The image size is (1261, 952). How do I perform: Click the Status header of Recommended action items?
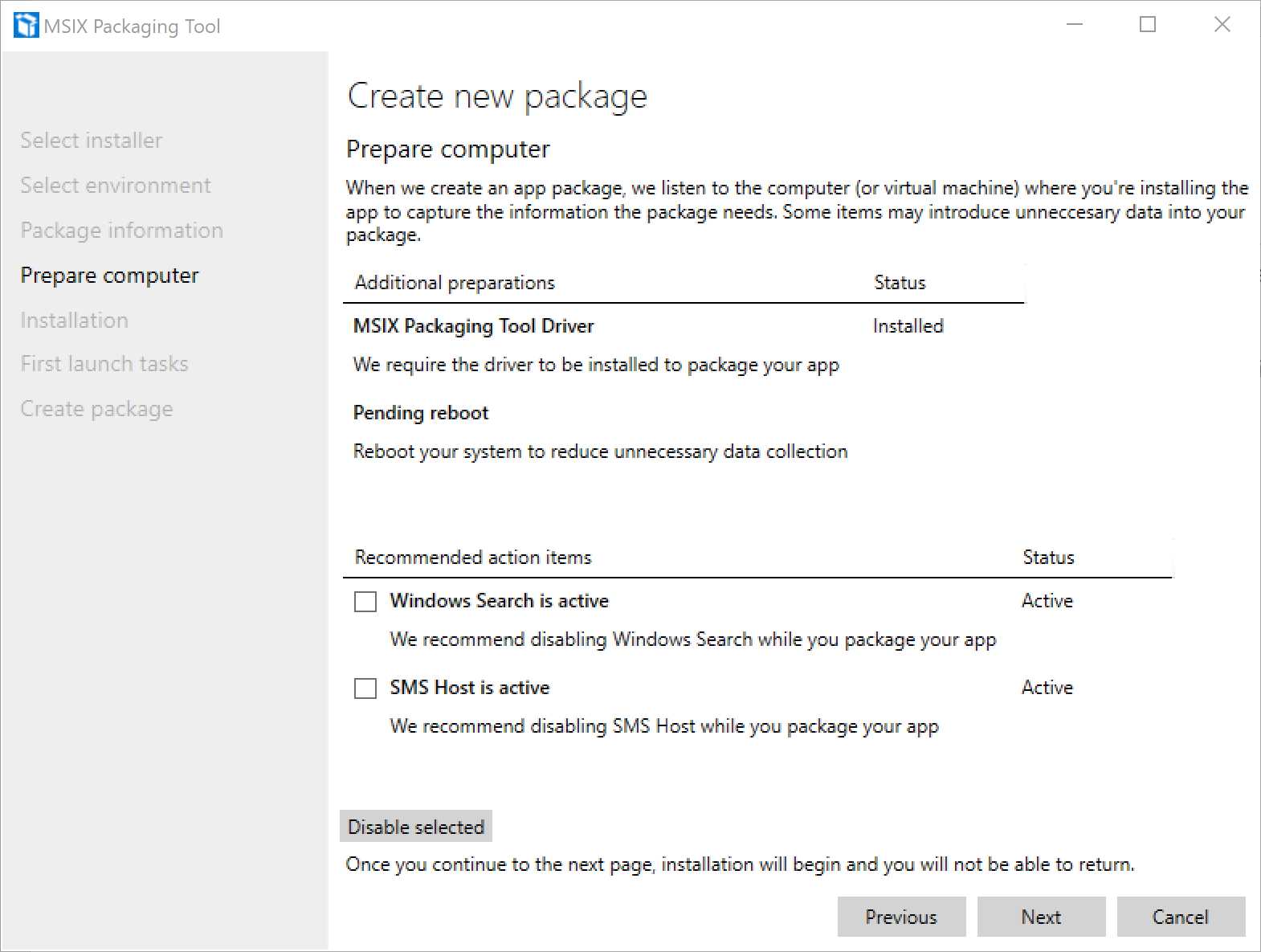coord(1048,558)
